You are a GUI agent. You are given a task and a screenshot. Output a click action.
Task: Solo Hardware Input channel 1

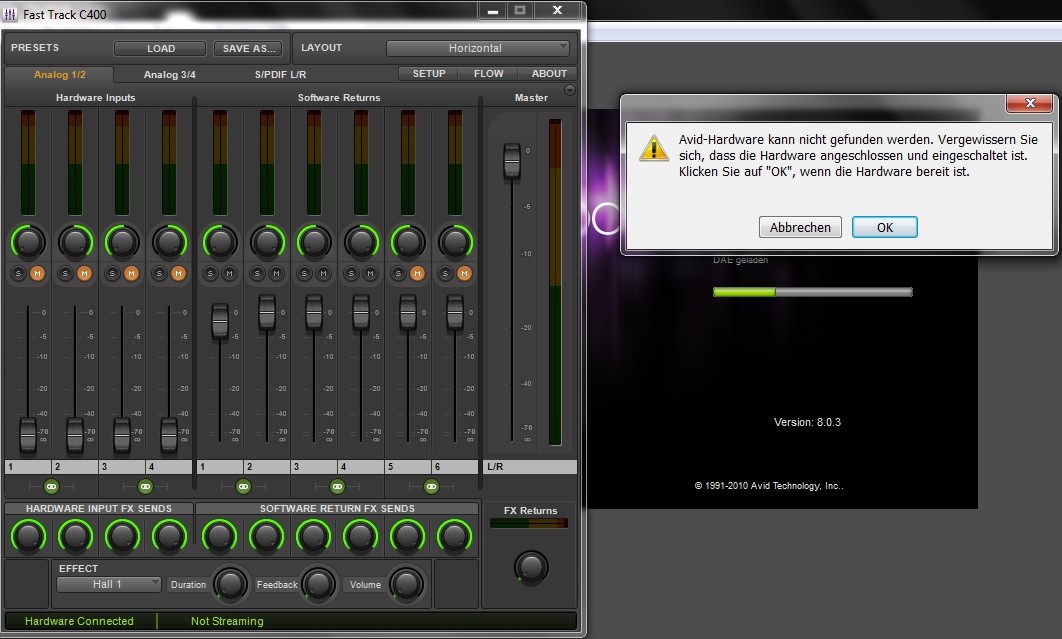coord(18,273)
